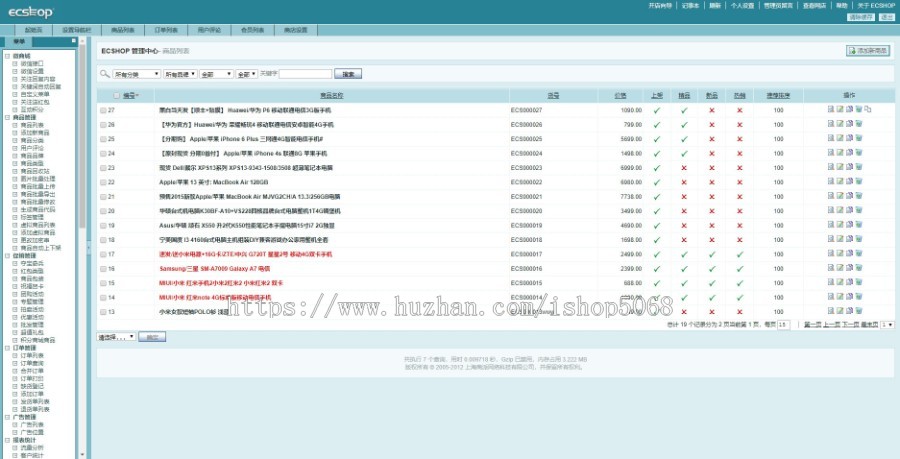Switch to the 设置导航栏 tab
Viewport: 900px width, 459px height.
[x=77, y=30]
